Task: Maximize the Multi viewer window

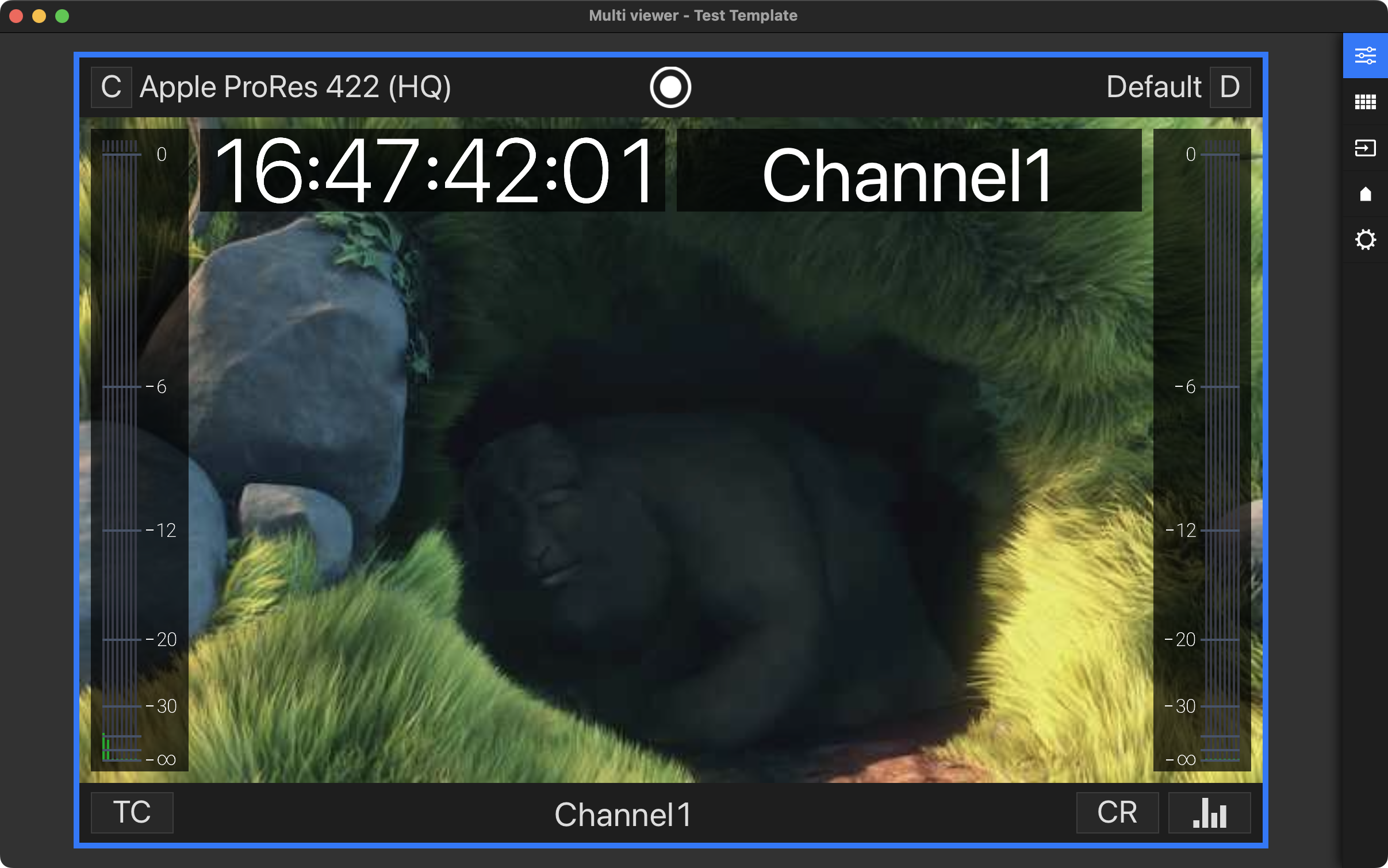Action: (x=62, y=16)
